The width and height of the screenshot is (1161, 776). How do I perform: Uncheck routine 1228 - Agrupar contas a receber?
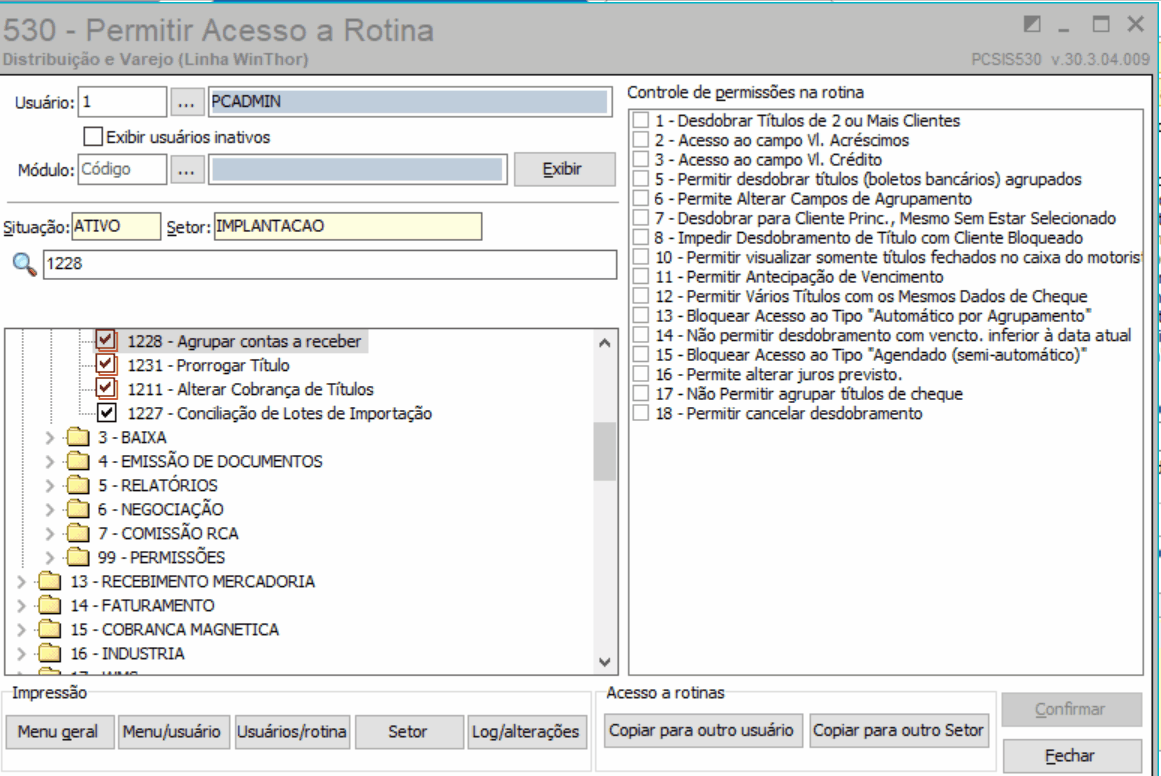pos(106,340)
